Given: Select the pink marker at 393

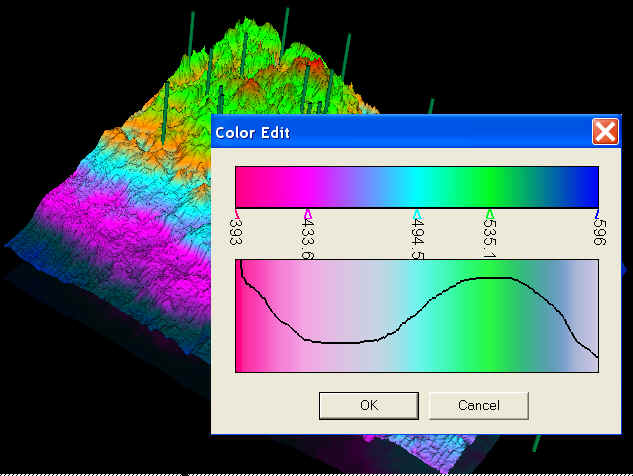Looking at the screenshot, I should [x=237, y=213].
